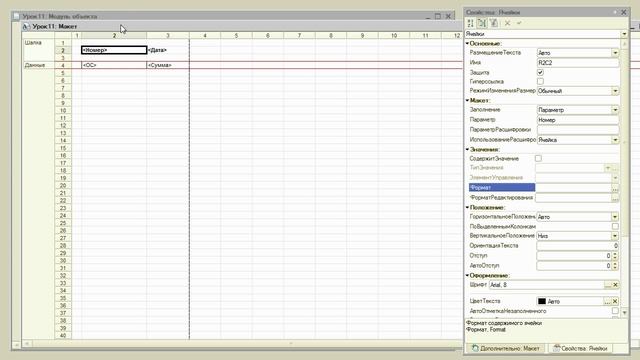Open ЦветТекста color chooser ellipsis
Viewport: 640px width, 360px height.
click(608, 301)
